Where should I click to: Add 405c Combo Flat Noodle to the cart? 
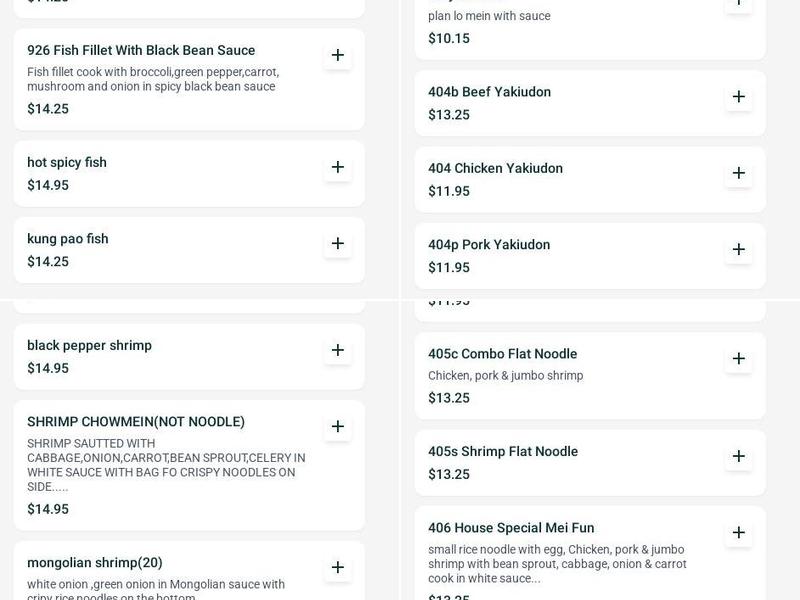pos(738,360)
